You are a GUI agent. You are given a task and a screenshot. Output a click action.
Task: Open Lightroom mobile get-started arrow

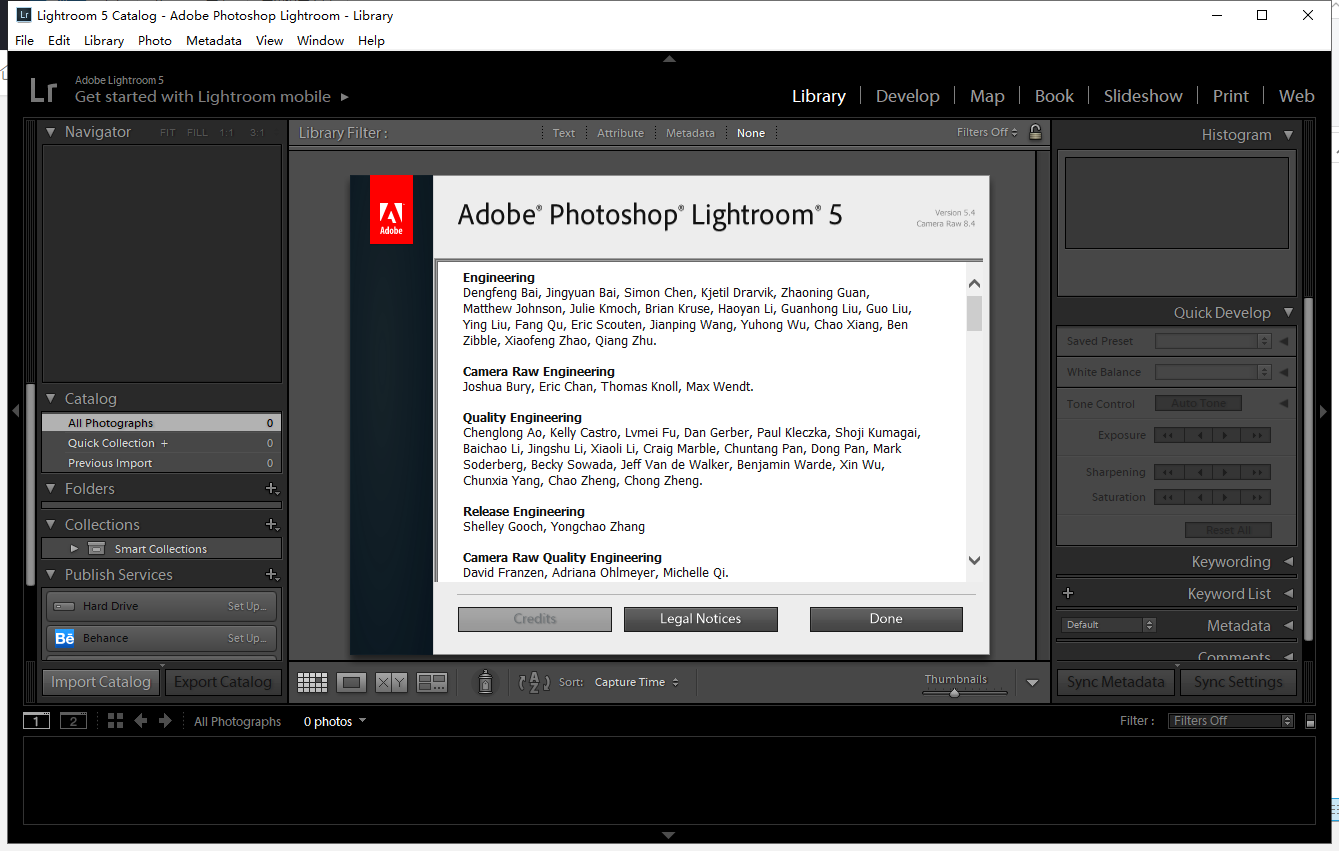345,97
